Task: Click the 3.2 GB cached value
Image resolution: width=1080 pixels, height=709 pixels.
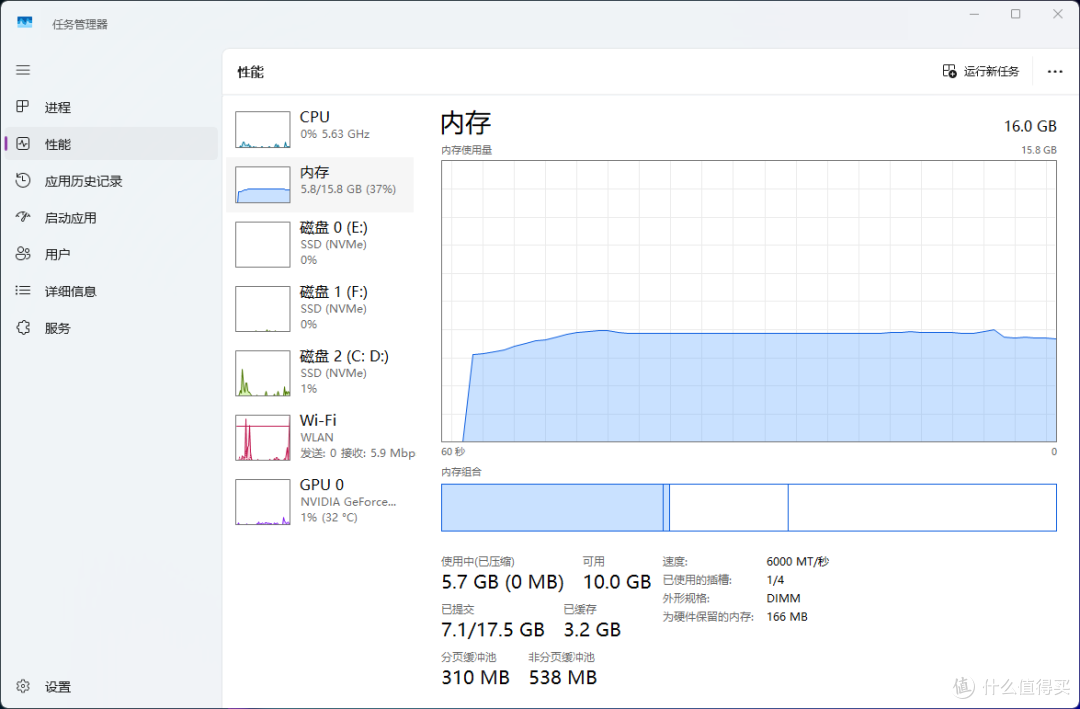Action: 592,630
